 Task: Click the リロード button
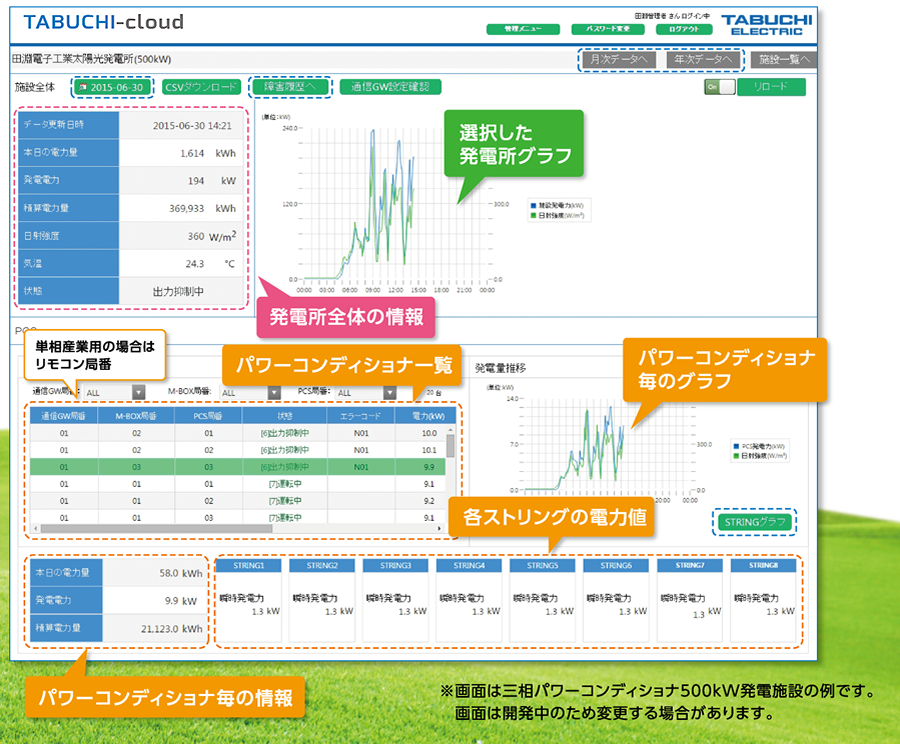(770, 87)
